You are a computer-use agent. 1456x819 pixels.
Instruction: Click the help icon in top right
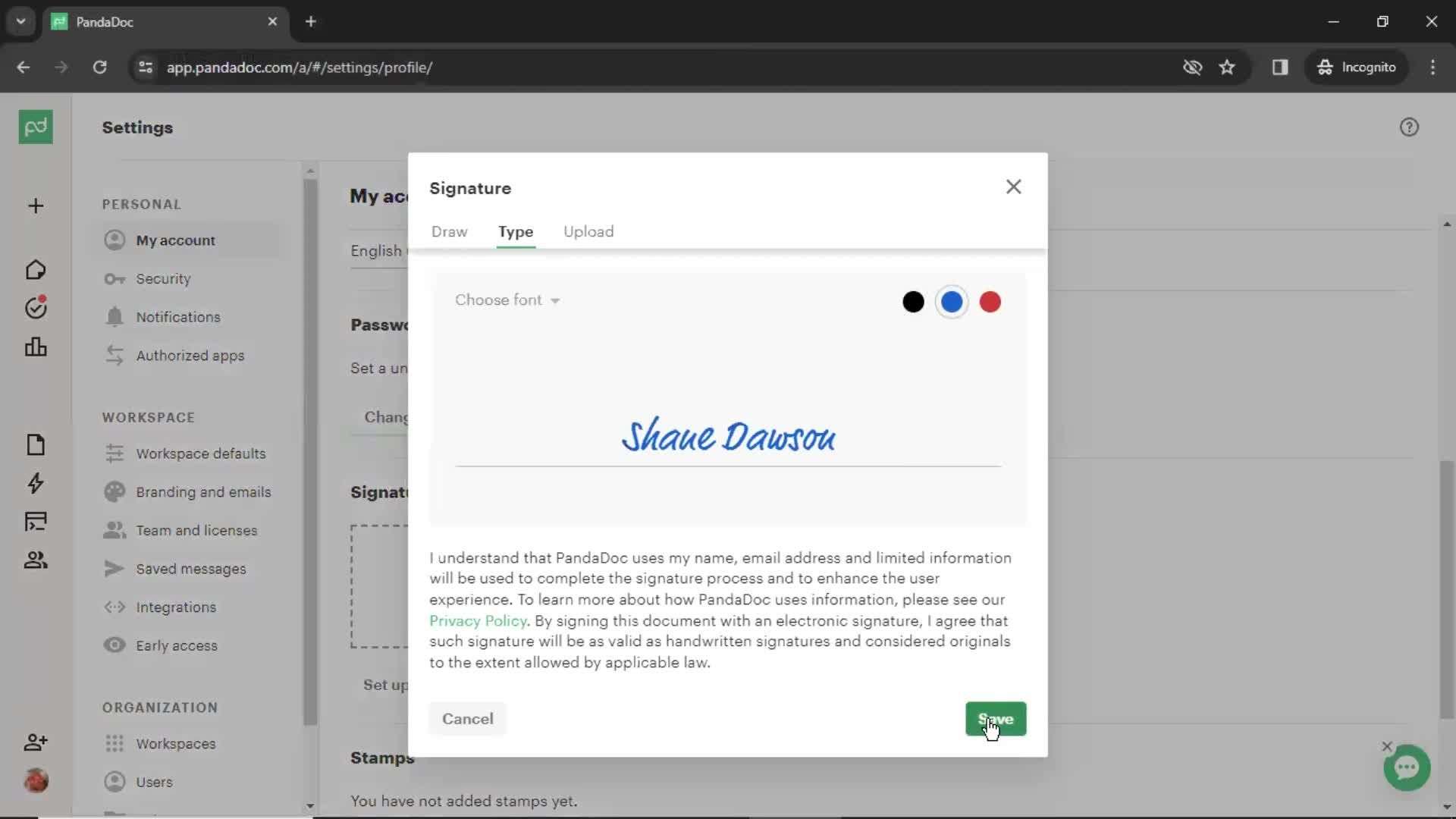1412,127
